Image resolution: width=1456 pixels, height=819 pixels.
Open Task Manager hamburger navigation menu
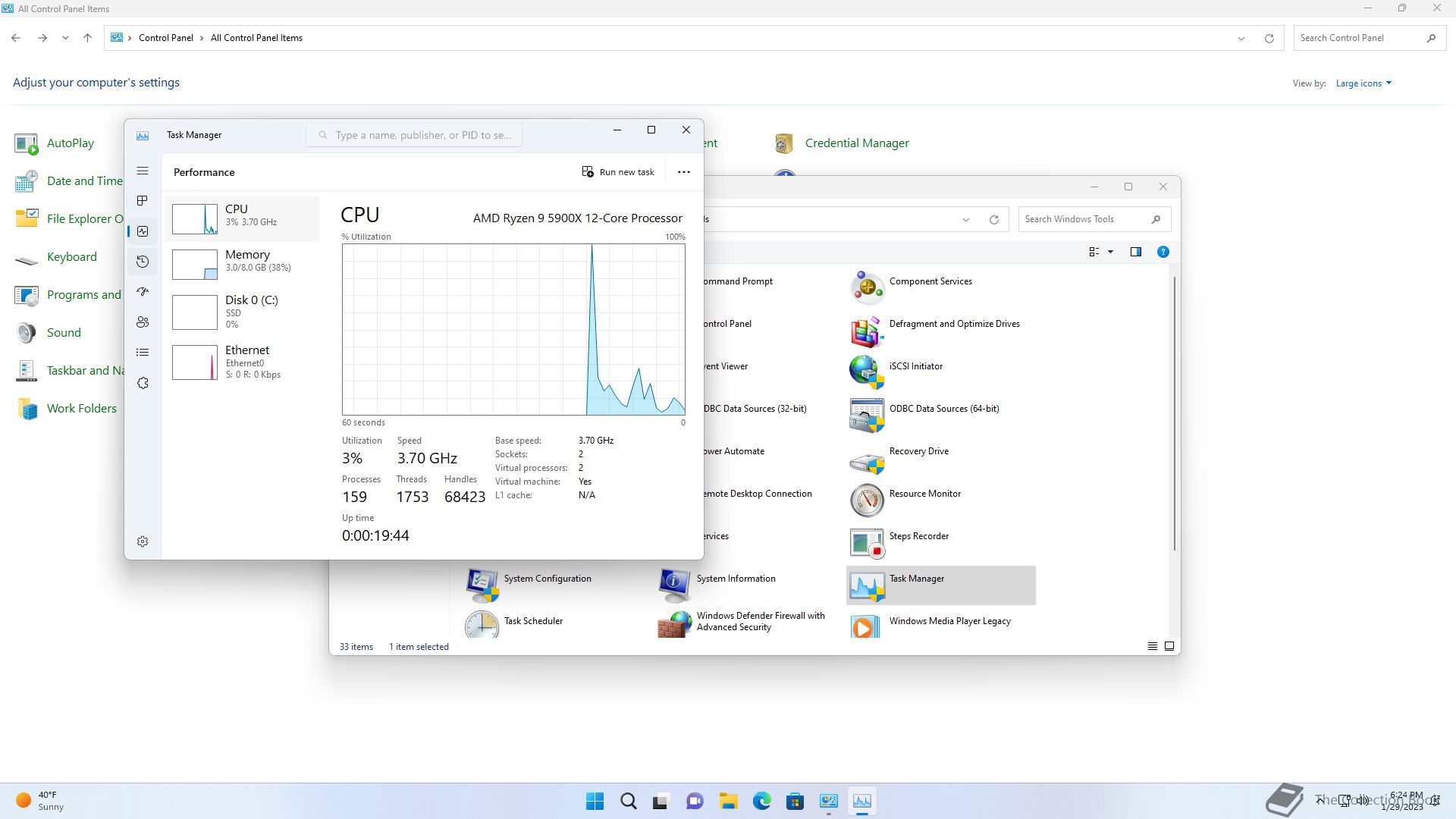pyautogui.click(x=143, y=171)
